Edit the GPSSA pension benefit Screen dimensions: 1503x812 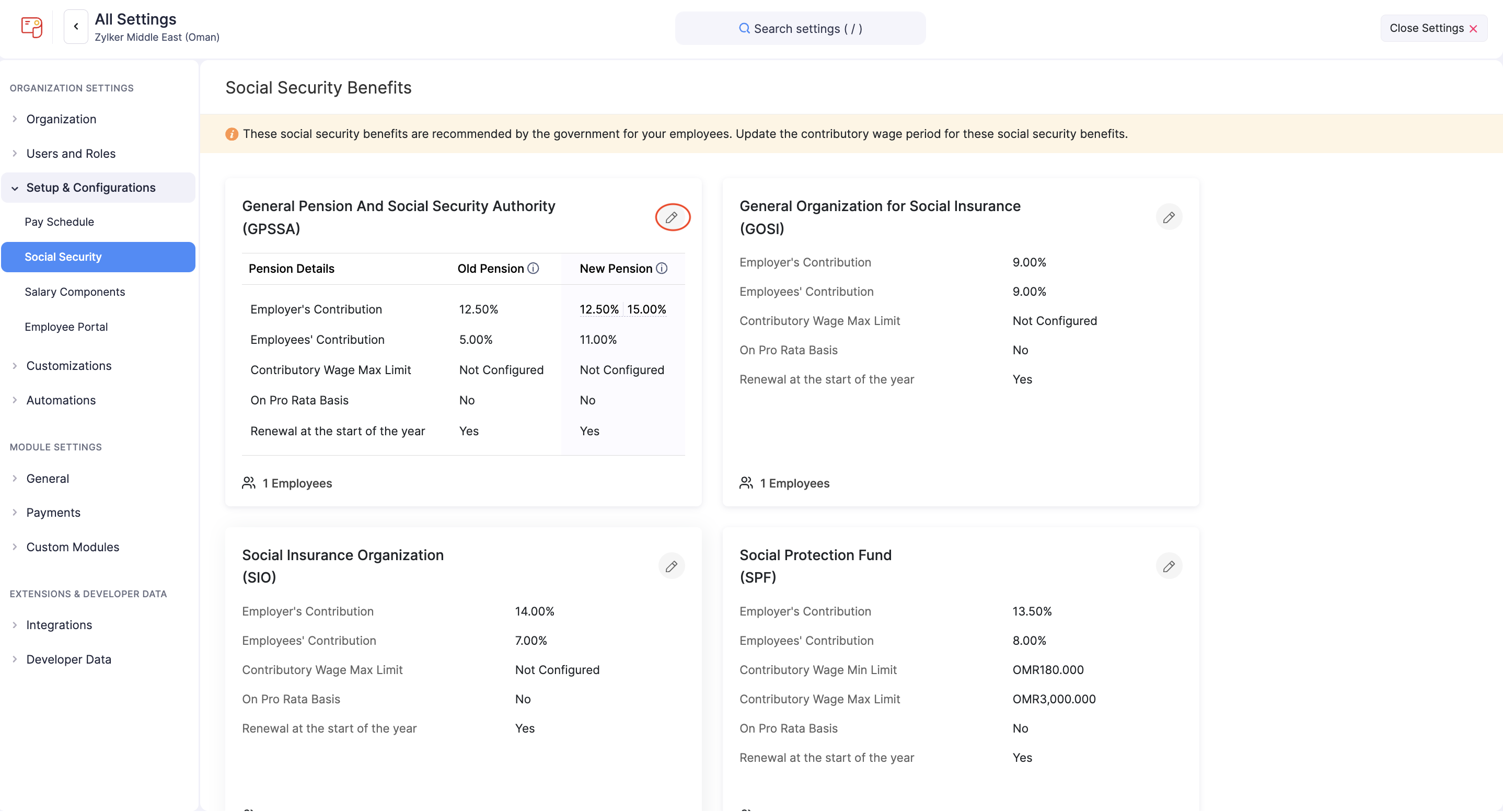point(672,217)
